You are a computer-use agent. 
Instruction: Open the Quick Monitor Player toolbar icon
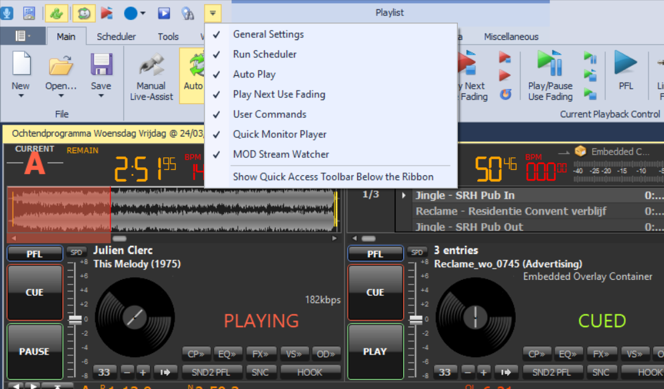point(164,13)
